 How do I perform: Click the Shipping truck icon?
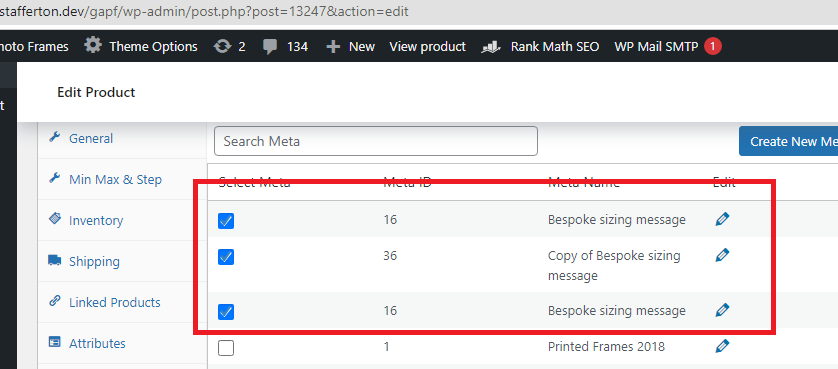coord(55,260)
